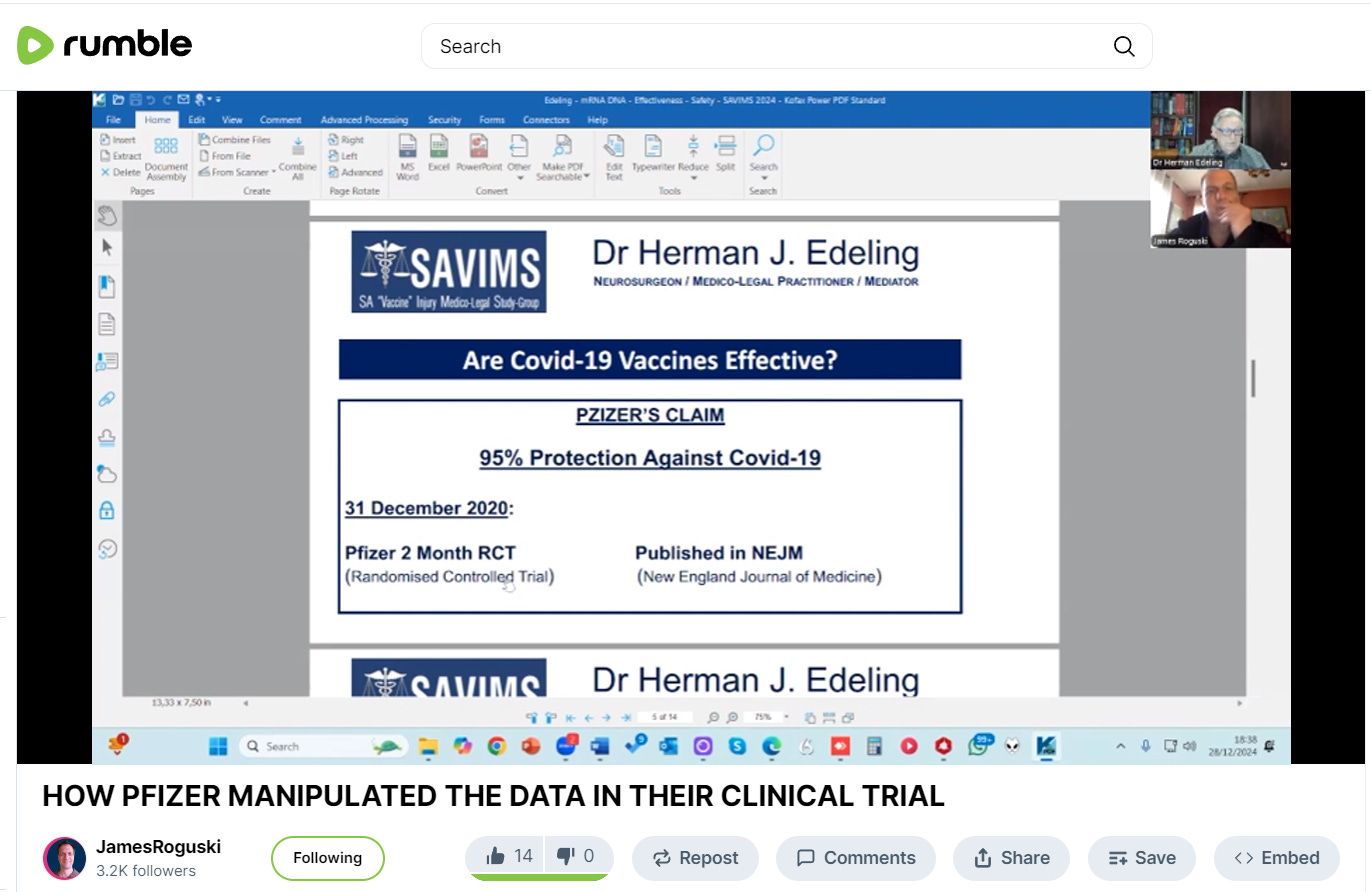Image resolution: width=1371 pixels, height=892 pixels.
Task: Select the Typewriter tool
Action: pos(653,152)
